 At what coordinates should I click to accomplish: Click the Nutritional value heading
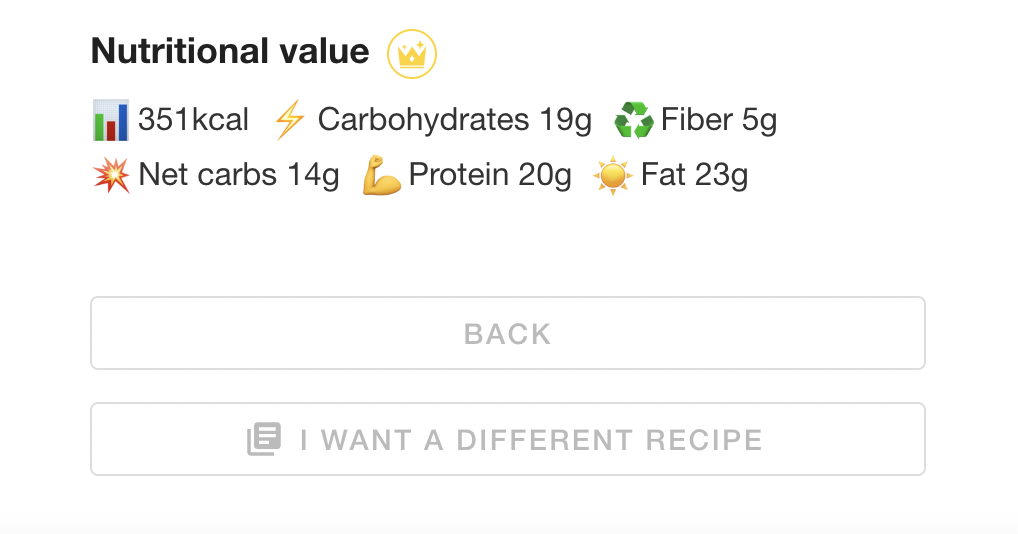pos(230,52)
